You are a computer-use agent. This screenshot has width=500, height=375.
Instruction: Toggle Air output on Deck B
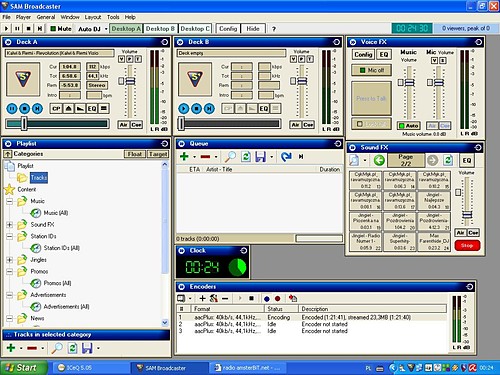[295, 125]
